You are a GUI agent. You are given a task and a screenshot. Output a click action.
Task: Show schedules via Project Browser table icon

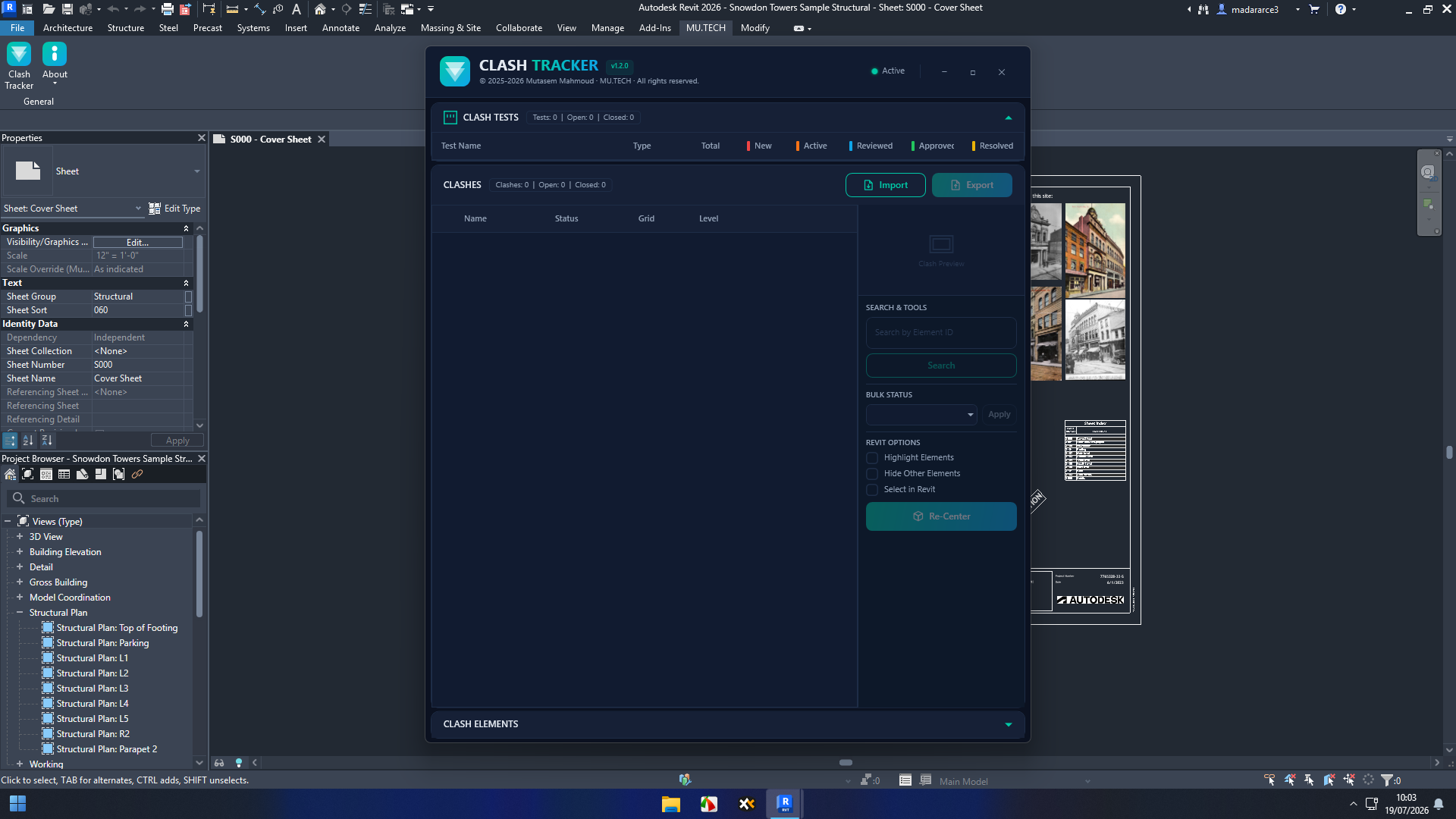tap(64, 475)
